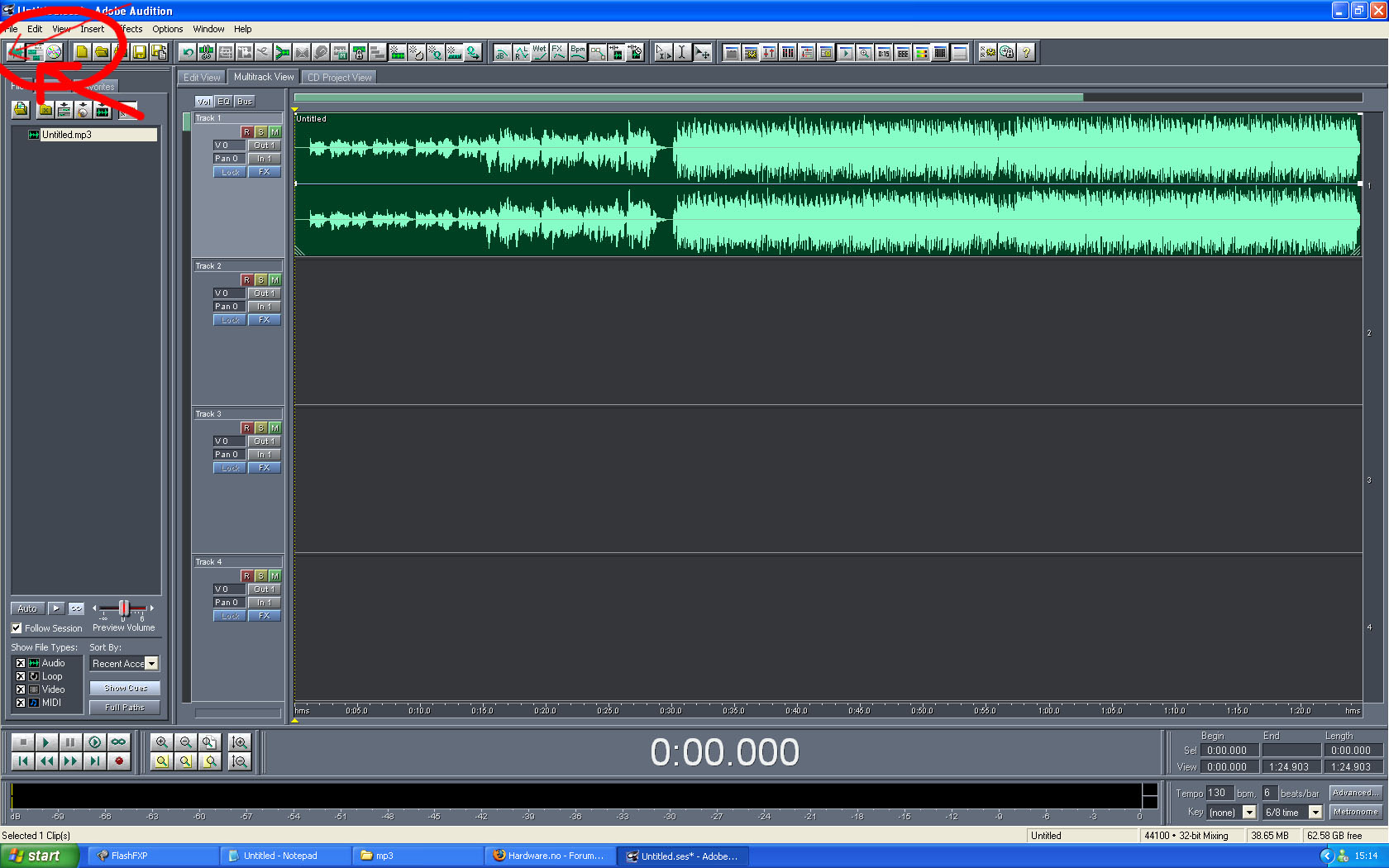
Task: Zoom out vertically icon
Action: (240, 761)
